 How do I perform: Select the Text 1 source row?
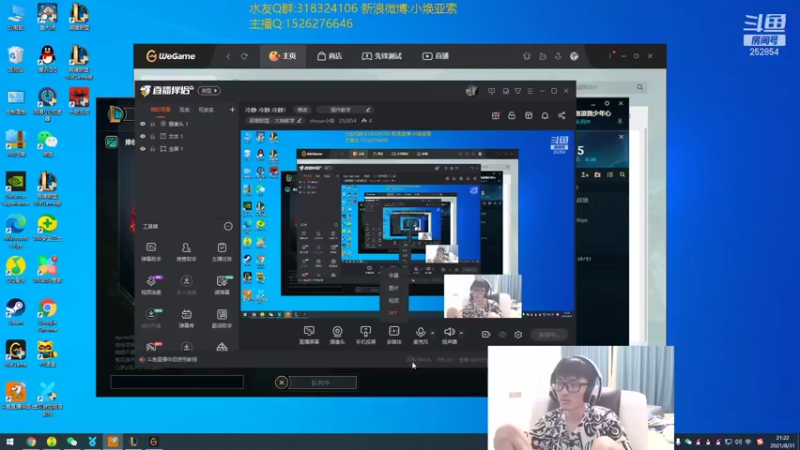188,136
